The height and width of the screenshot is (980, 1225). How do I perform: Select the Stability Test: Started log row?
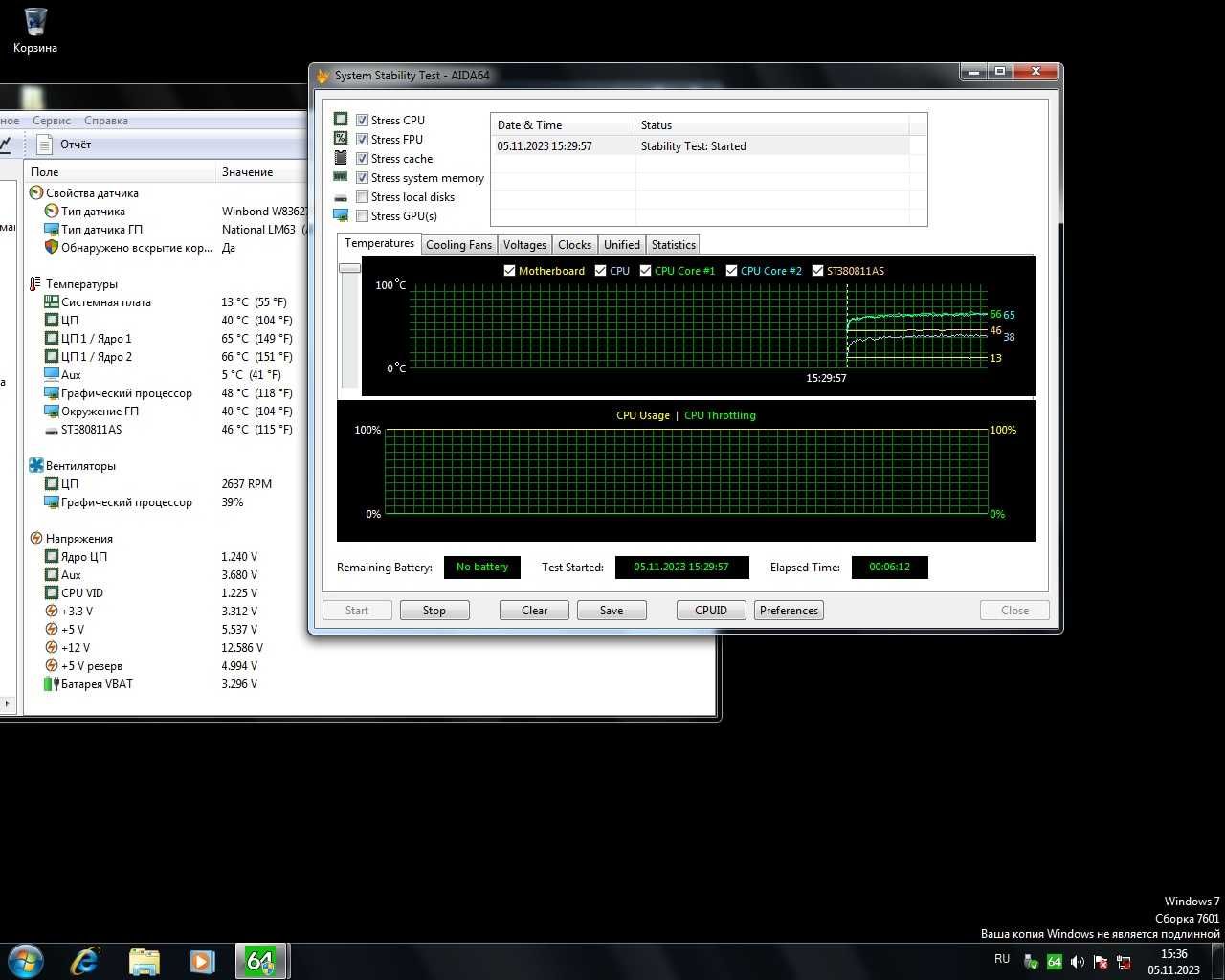(700, 146)
